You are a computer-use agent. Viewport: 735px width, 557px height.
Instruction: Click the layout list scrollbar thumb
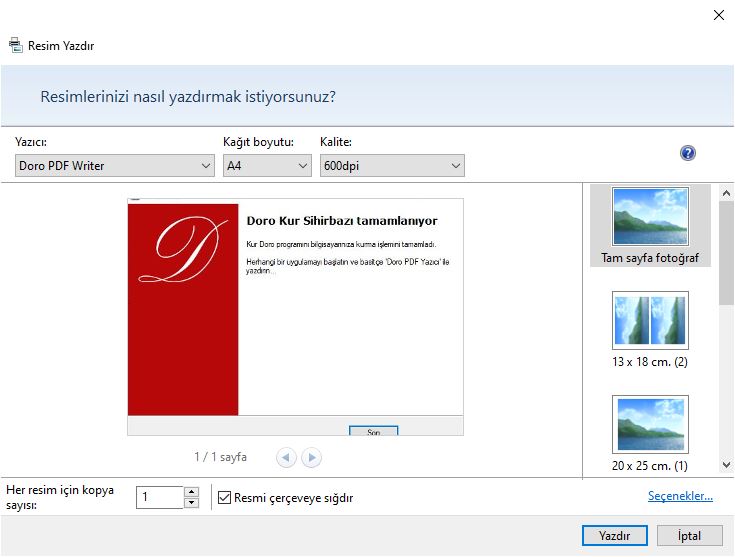[x=726, y=253]
